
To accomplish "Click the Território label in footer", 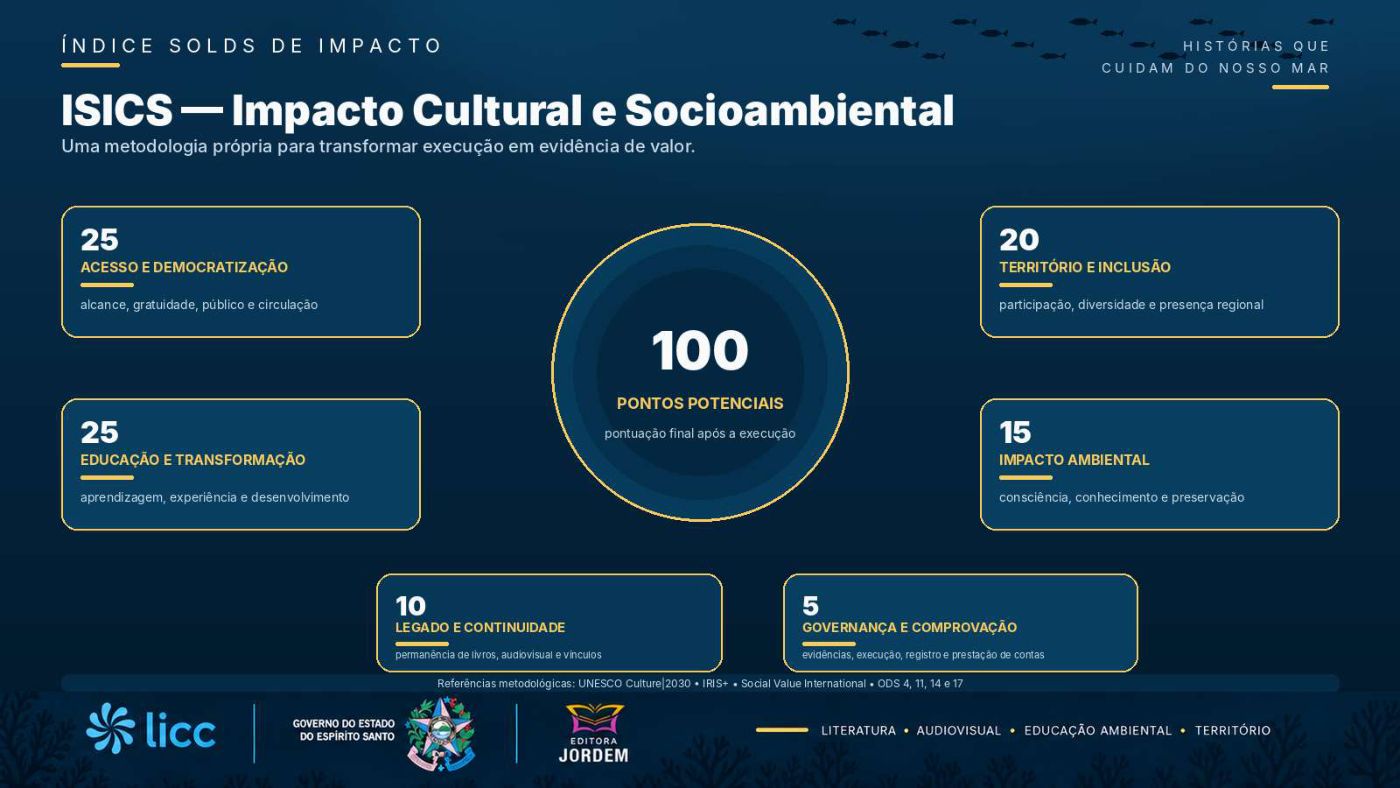I will pos(1232,731).
